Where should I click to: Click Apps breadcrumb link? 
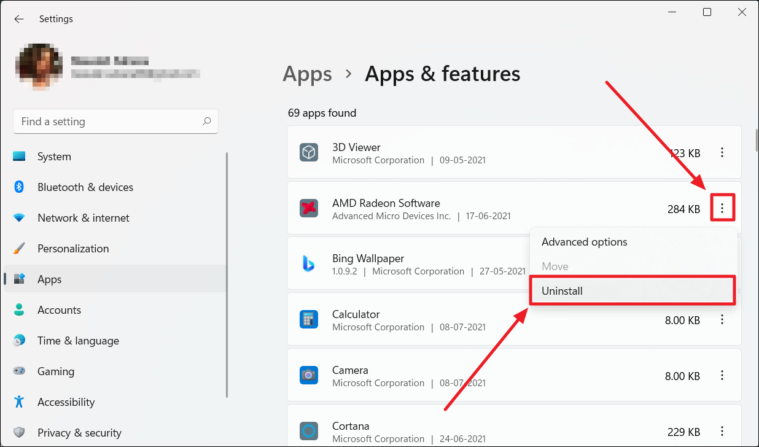pyautogui.click(x=307, y=74)
